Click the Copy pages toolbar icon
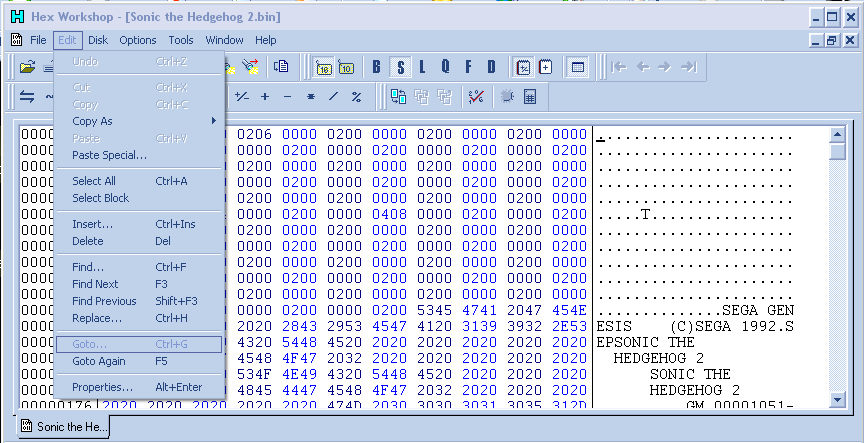The width and height of the screenshot is (864, 443). click(x=281, y=67)
